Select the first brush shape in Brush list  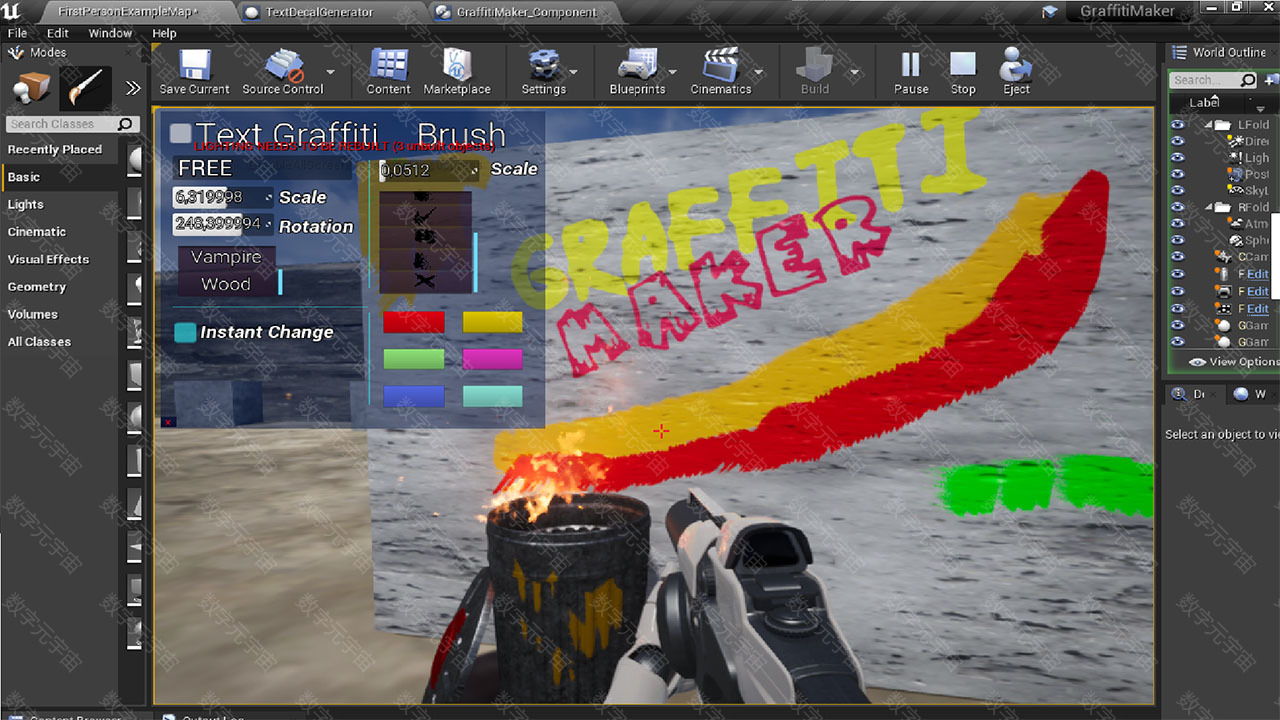pyautogui.click(x=423, y=198)
